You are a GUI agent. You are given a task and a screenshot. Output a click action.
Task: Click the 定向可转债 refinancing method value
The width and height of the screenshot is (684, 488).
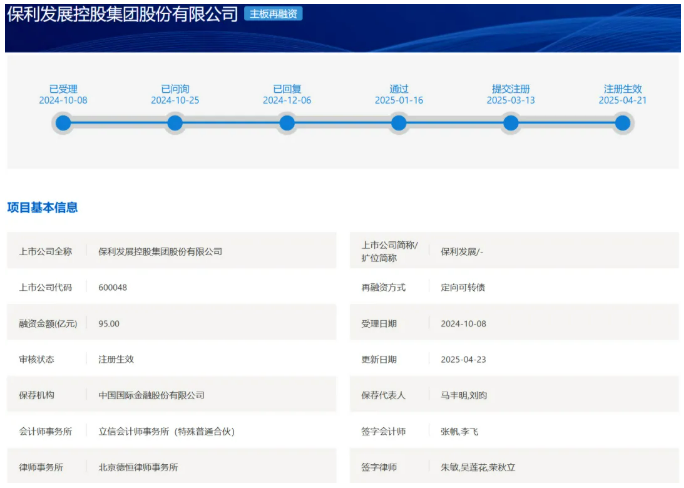463,287
